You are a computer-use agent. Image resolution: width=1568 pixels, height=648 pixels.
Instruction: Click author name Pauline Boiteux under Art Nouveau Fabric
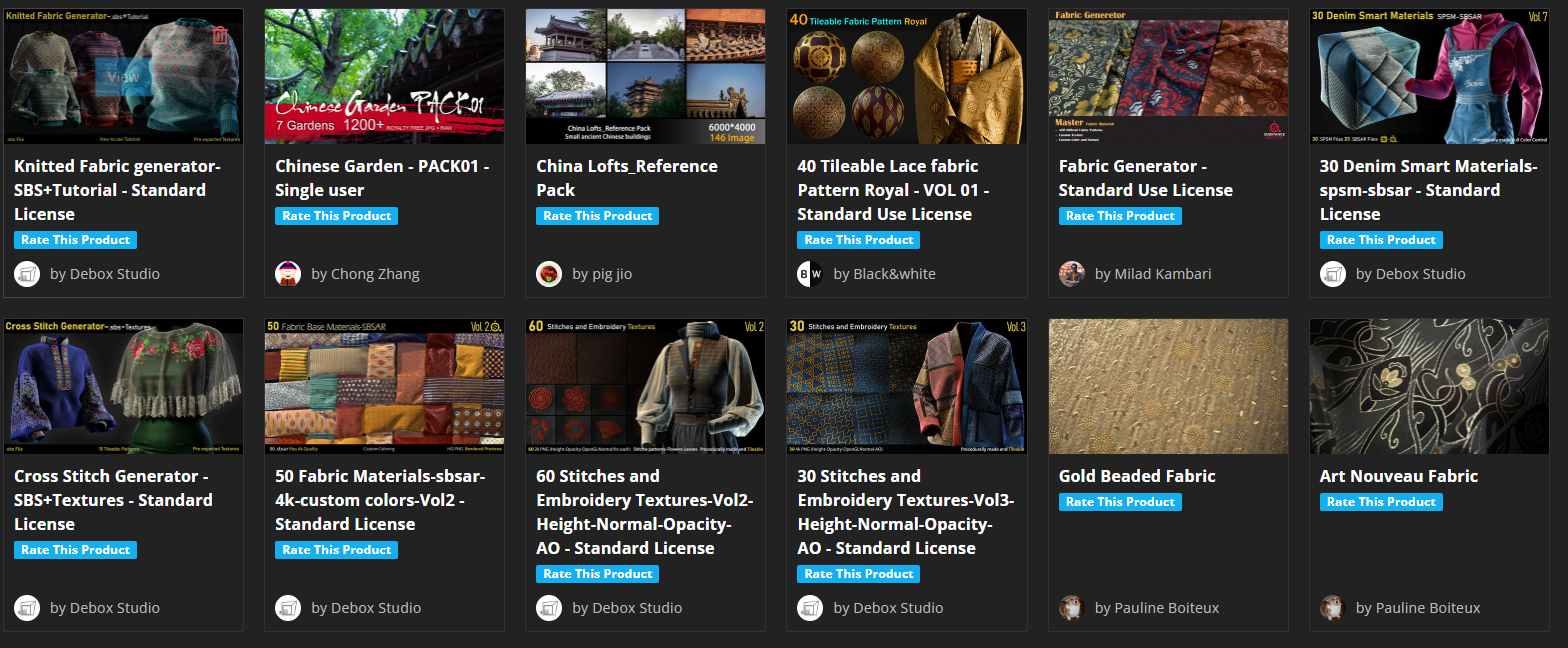(1417, 608)
